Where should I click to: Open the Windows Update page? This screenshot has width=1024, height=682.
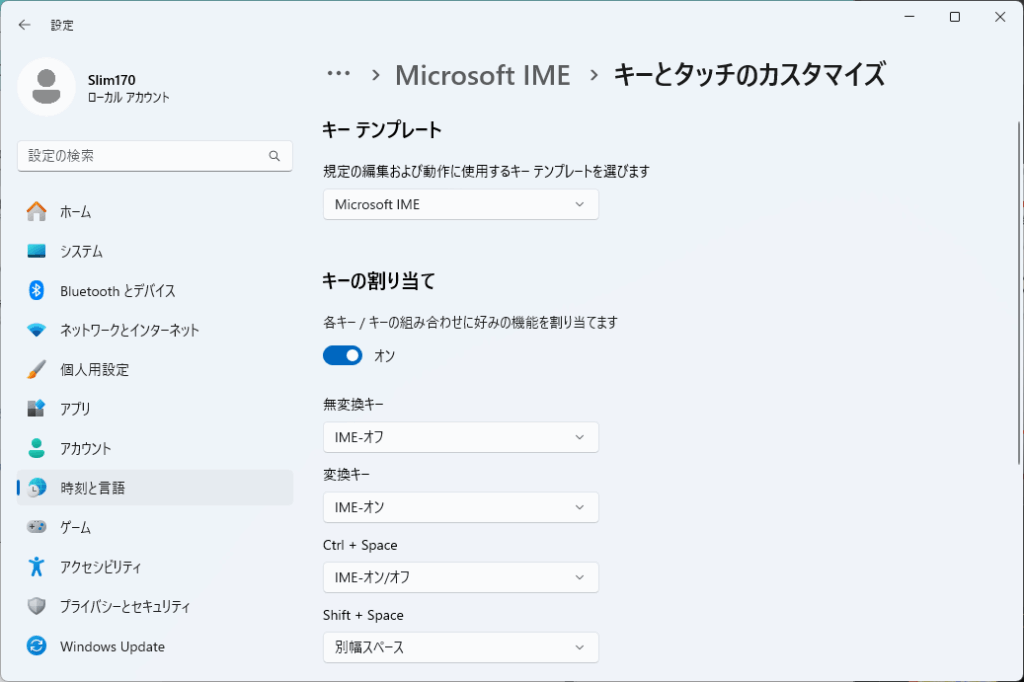[x=155, y=646]
